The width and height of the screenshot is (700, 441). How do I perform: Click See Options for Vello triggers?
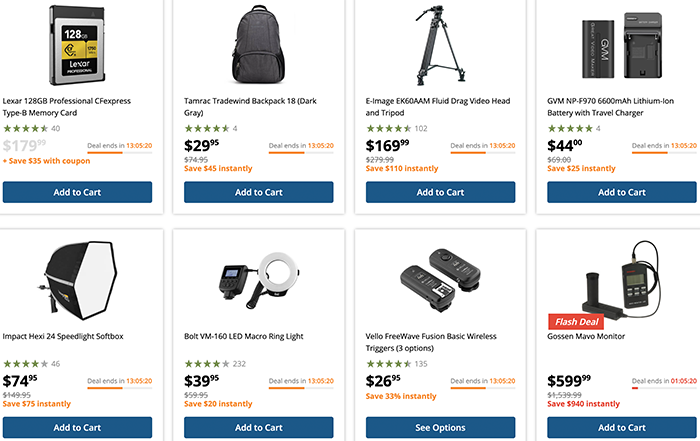pos(440,428)
